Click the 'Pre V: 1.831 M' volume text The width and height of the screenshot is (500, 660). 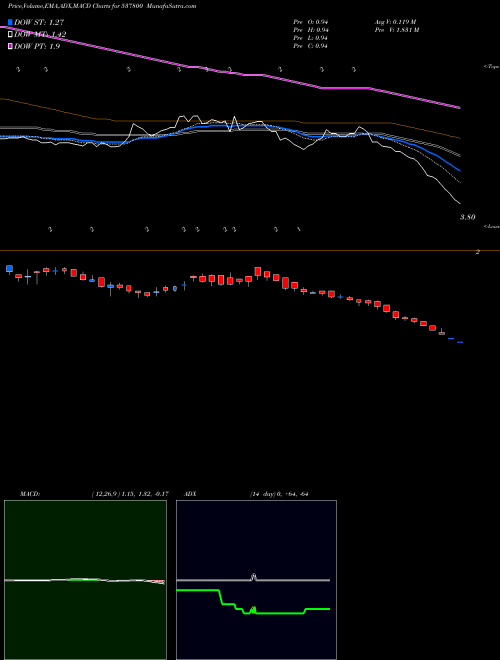click(x=396, y=30)
